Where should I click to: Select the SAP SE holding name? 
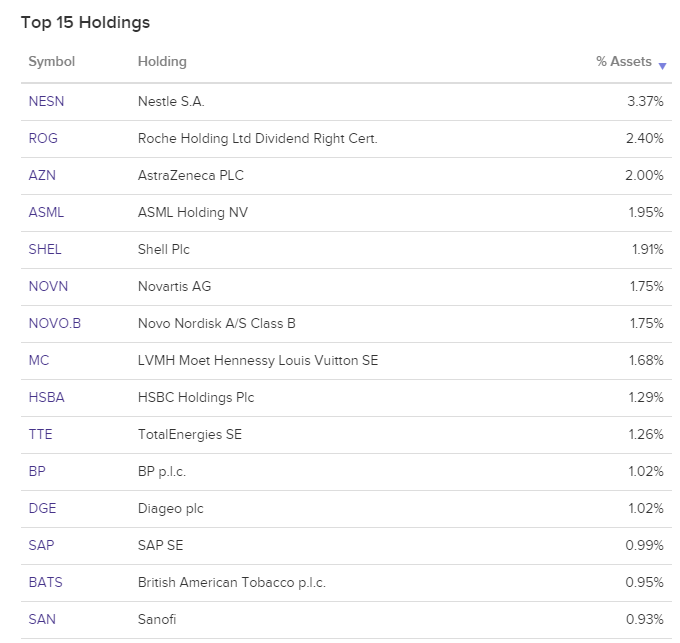pyautogui.click(x=160, y=545)
